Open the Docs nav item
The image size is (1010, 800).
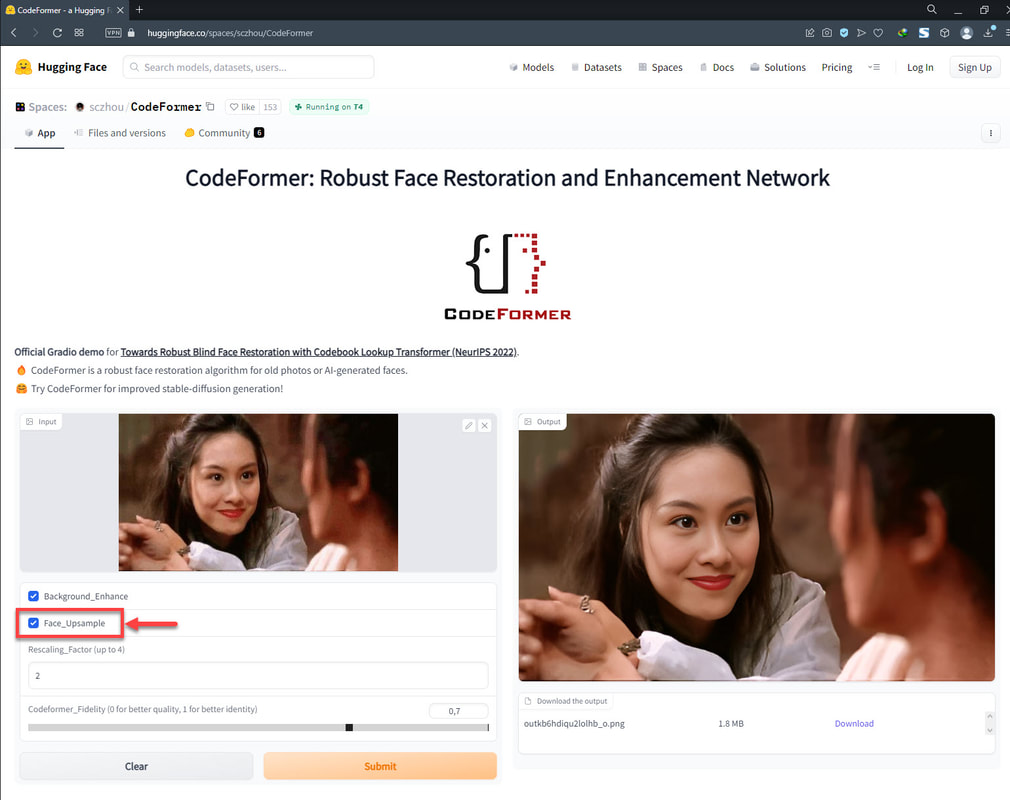click(x=717, y=67)
